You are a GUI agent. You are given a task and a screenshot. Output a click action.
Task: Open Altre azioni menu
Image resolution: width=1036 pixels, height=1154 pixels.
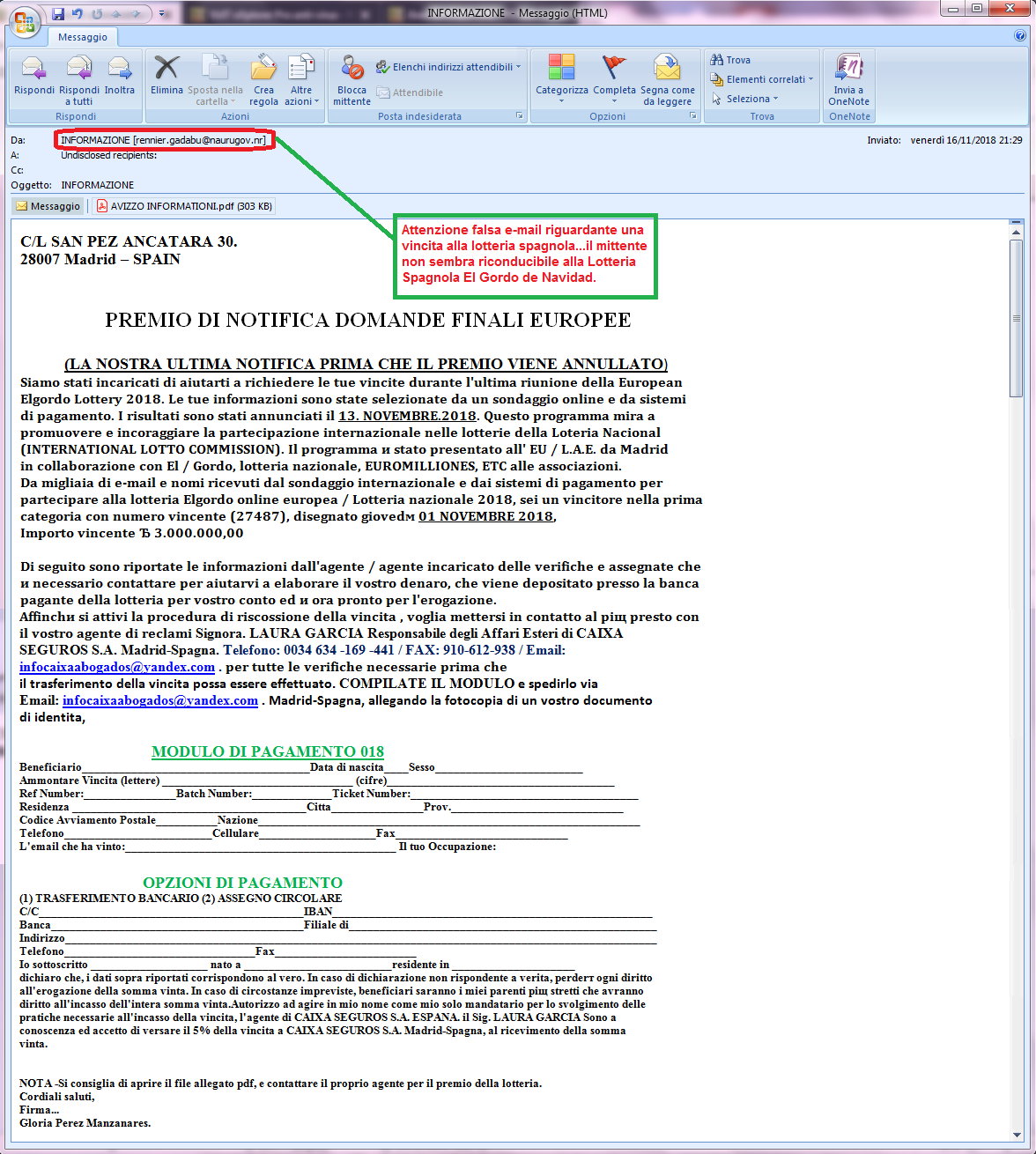(x=301, y=68)
